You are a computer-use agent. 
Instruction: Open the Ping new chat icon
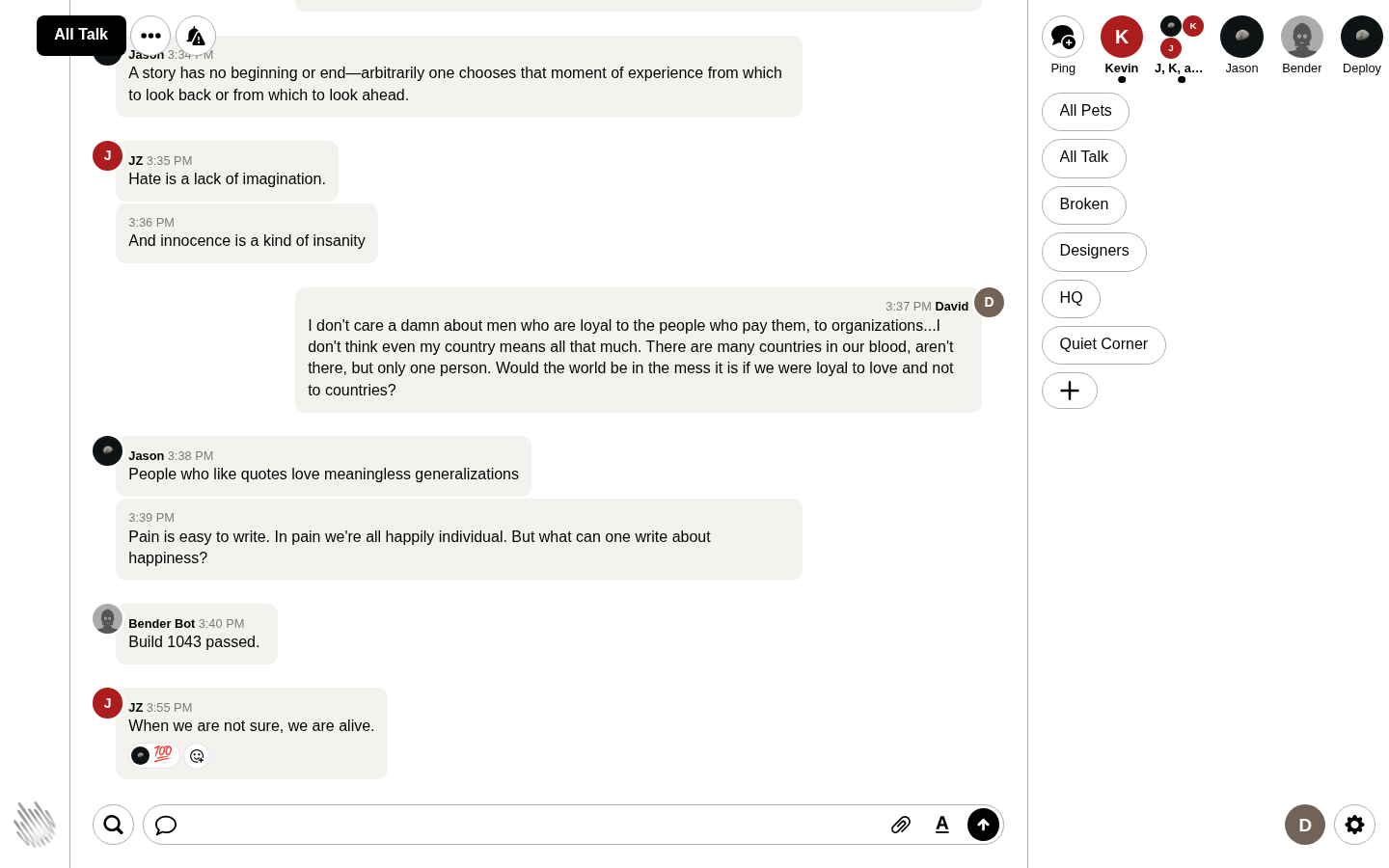tap(1063, 37)
